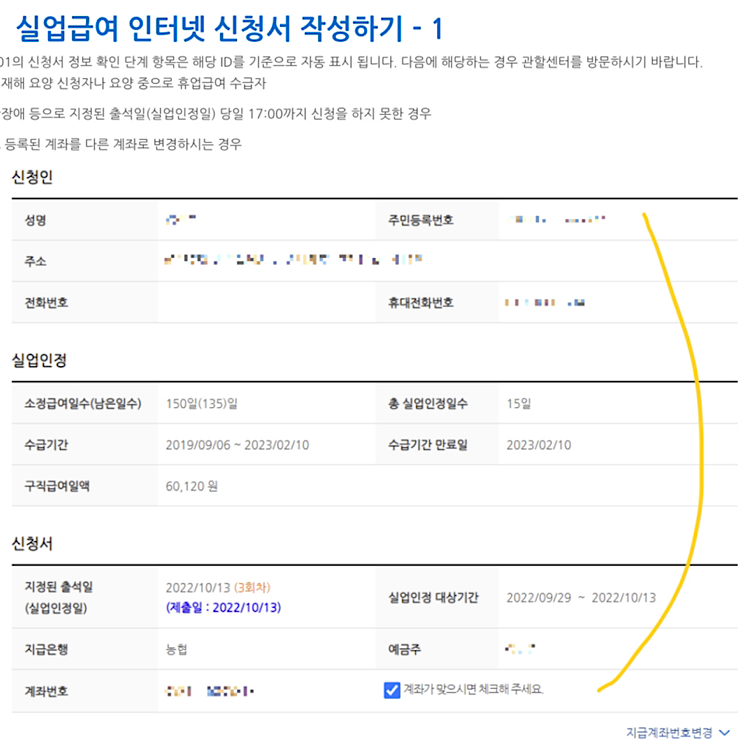Click the text 계좌가 맞으시면 체크해 주세요
738x750 pixels.
(474, 689)
